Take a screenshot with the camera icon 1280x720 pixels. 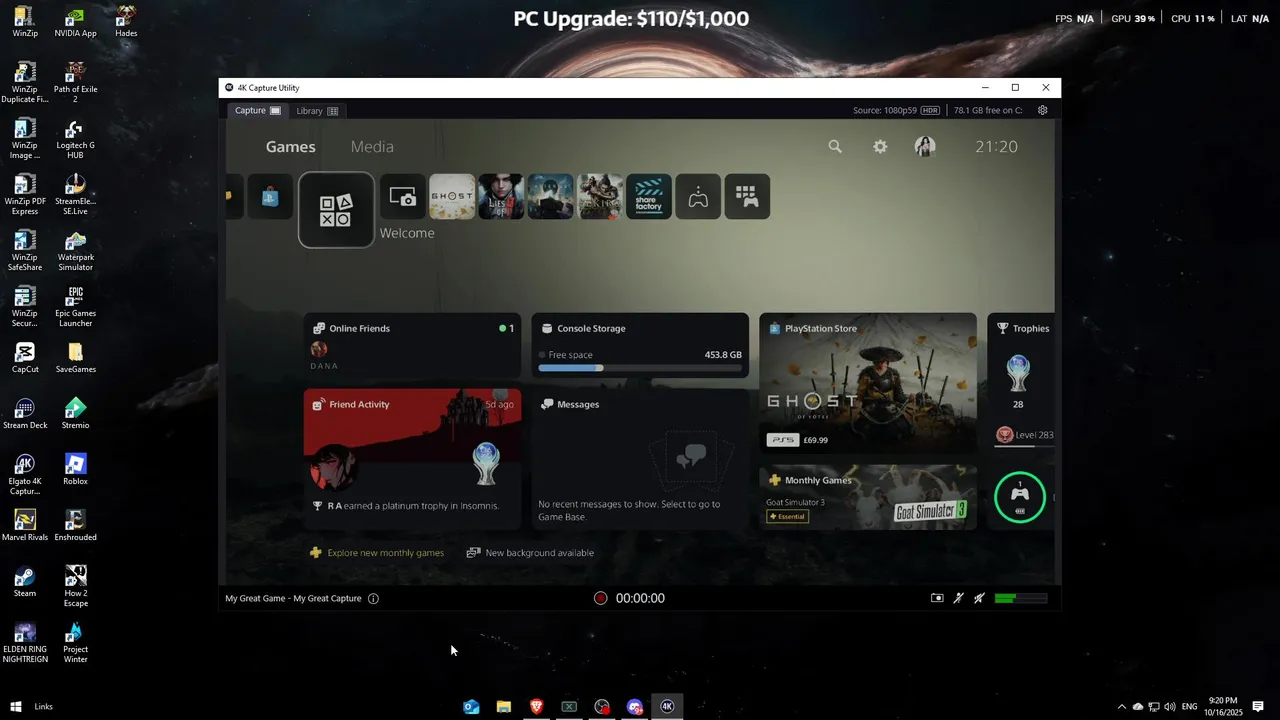point(937,598)
